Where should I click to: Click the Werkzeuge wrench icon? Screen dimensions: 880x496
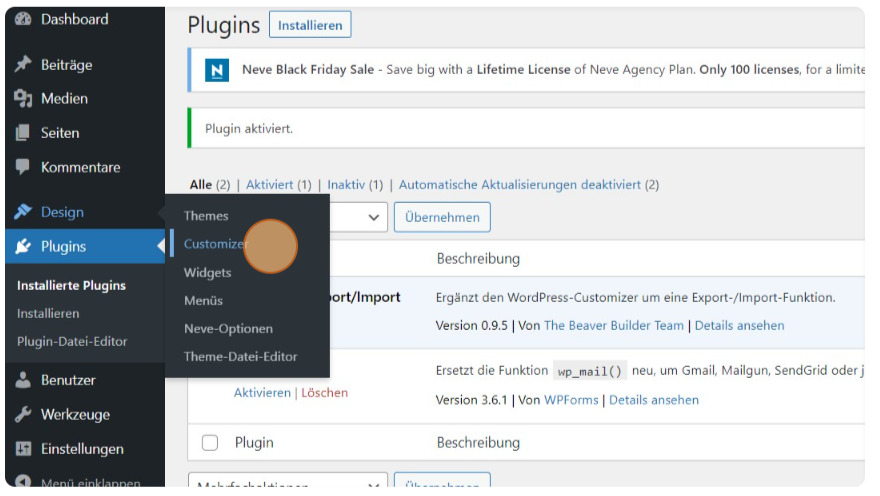click(x=23, y=415)
